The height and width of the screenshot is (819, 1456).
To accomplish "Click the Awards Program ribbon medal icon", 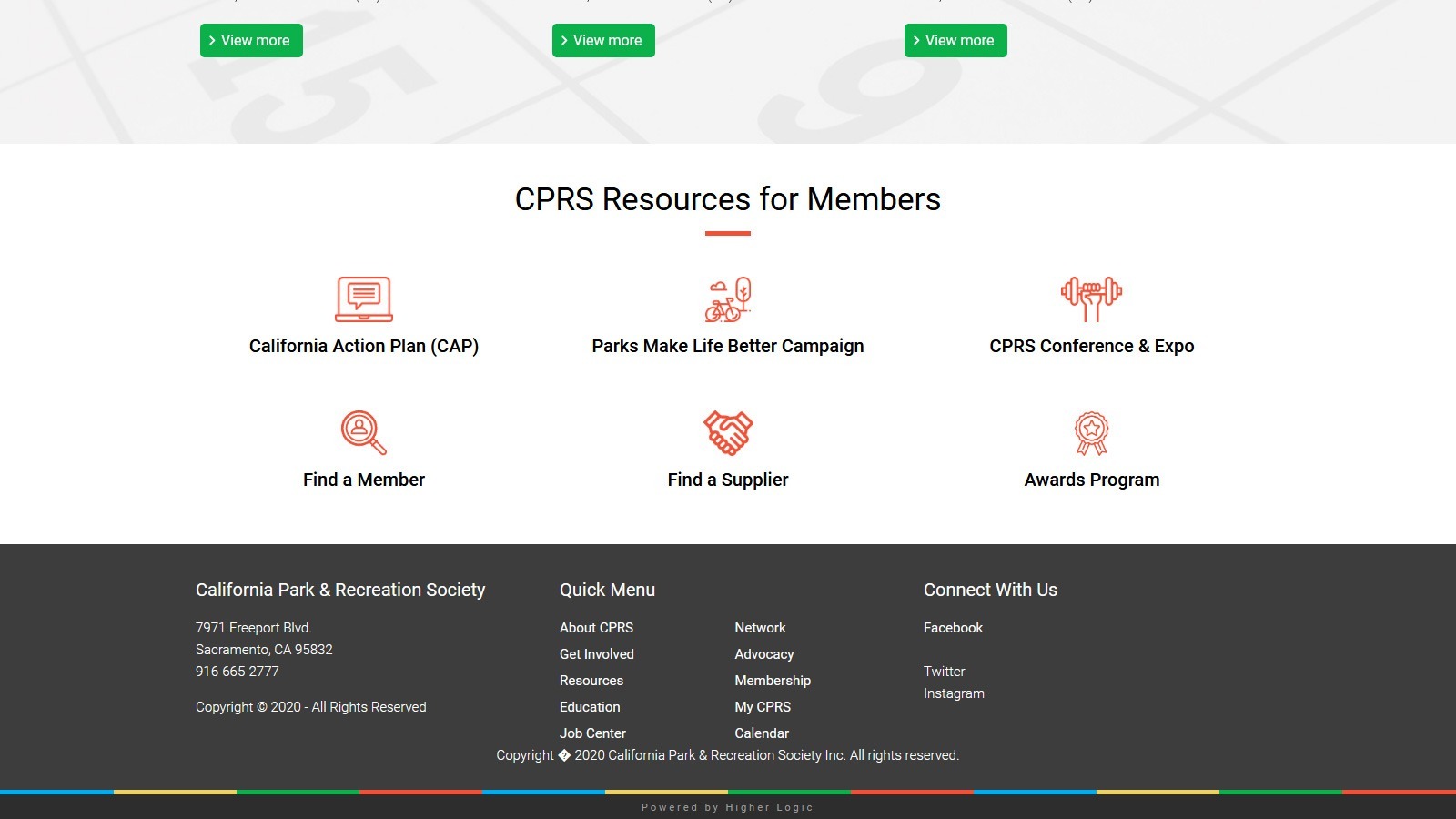I will pos(1091,433).
